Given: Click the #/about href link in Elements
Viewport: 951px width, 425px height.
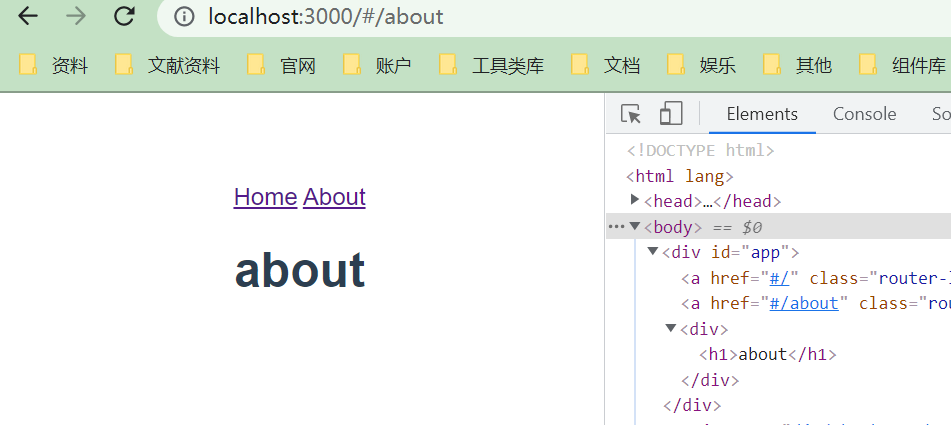Looking at the screenshot, I should pyautogui.click(x=804, y=303).
